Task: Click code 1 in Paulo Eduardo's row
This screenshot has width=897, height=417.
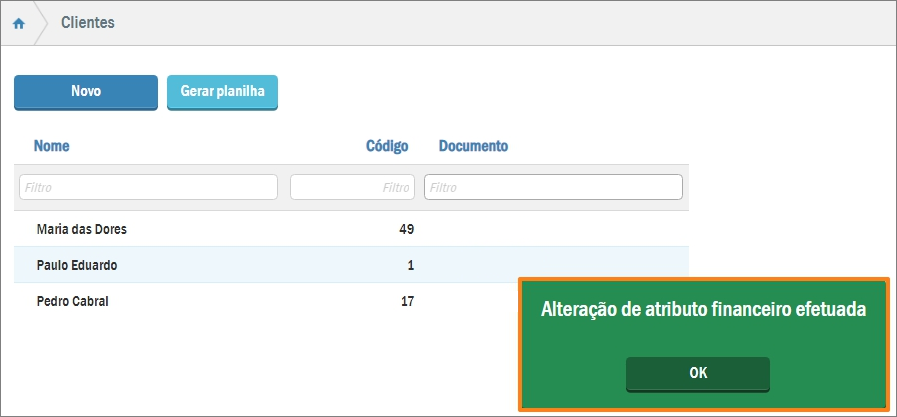Action: click(x=410, y=265)
